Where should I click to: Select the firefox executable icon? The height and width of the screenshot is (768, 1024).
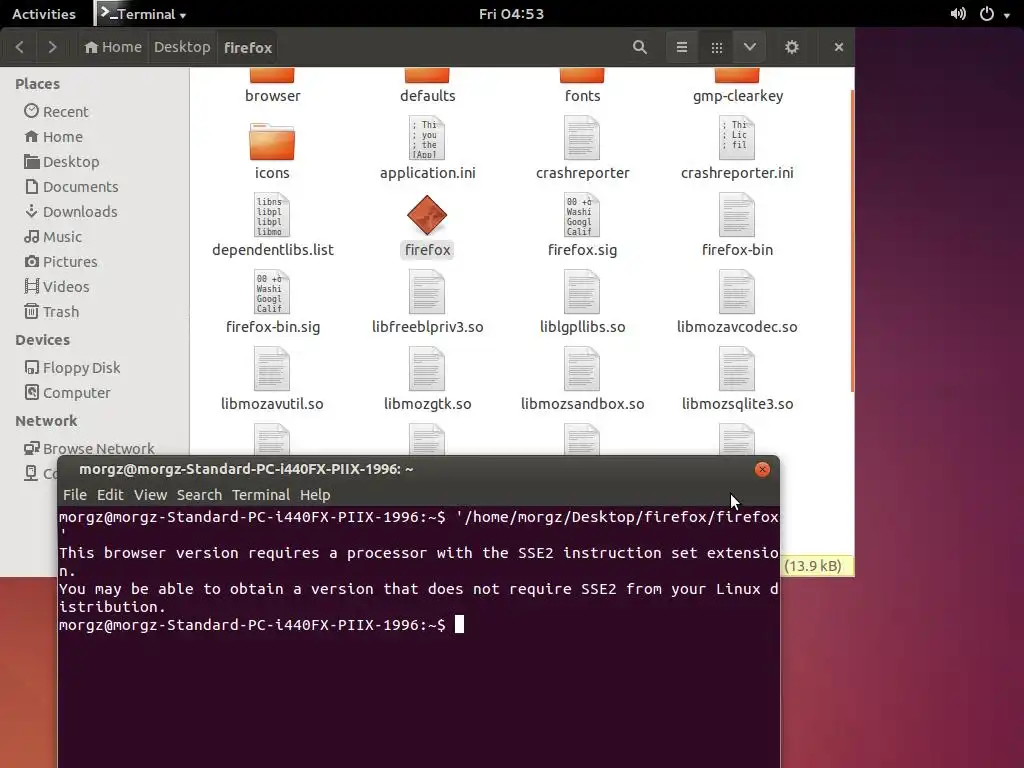click(426, 215)
